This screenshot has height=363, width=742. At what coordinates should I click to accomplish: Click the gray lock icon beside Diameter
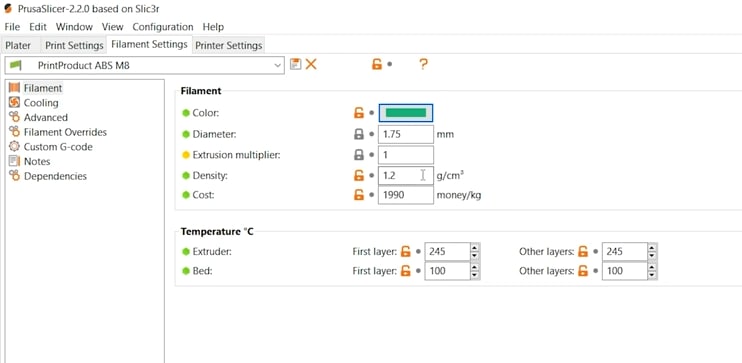point(359,134)
